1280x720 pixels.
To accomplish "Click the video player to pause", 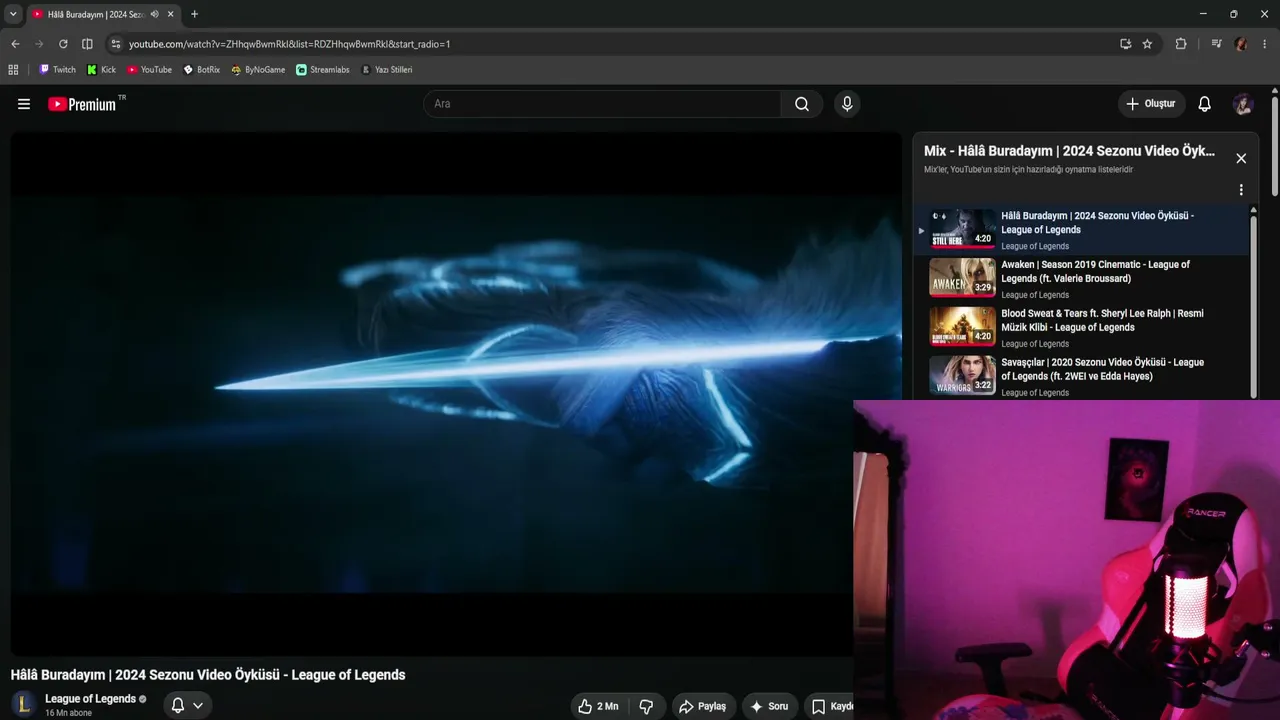I will pos(456,394).
